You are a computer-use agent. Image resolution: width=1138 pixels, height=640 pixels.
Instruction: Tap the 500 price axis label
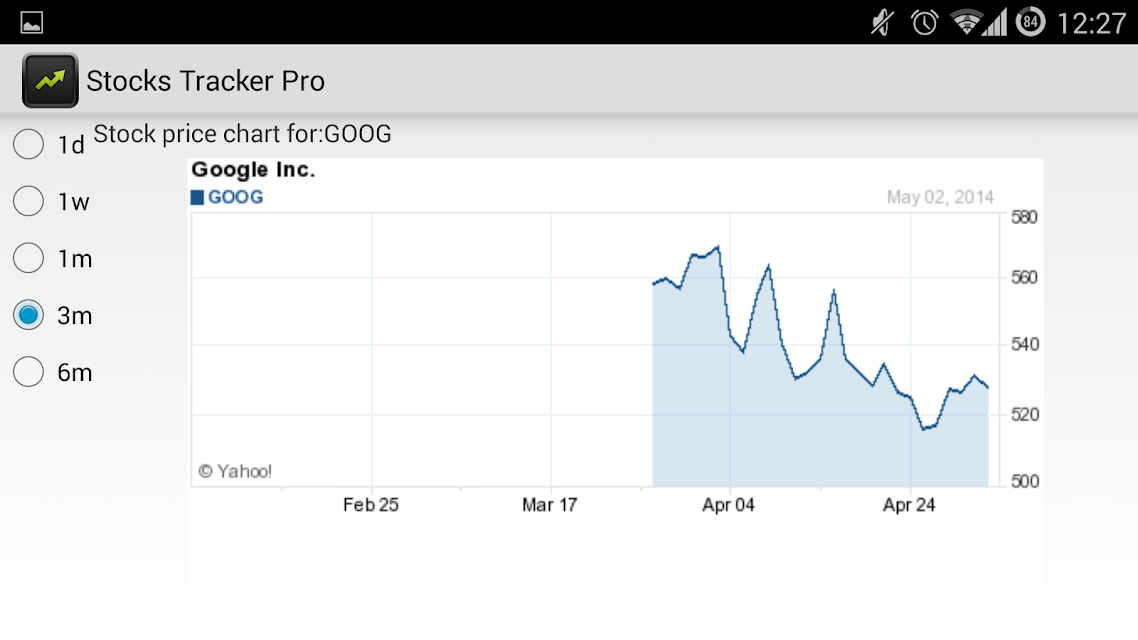click(1025, 481)
